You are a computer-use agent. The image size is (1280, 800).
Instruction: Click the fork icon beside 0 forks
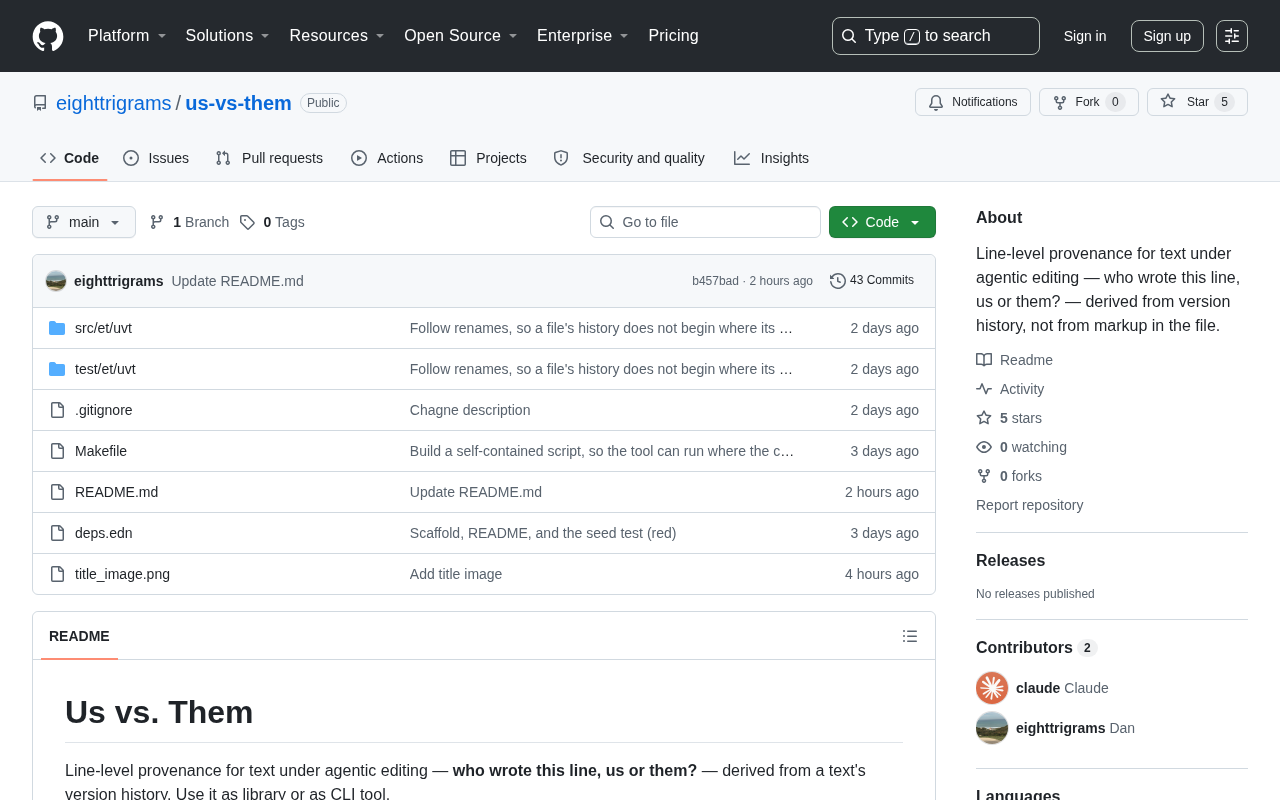[984, 476]
